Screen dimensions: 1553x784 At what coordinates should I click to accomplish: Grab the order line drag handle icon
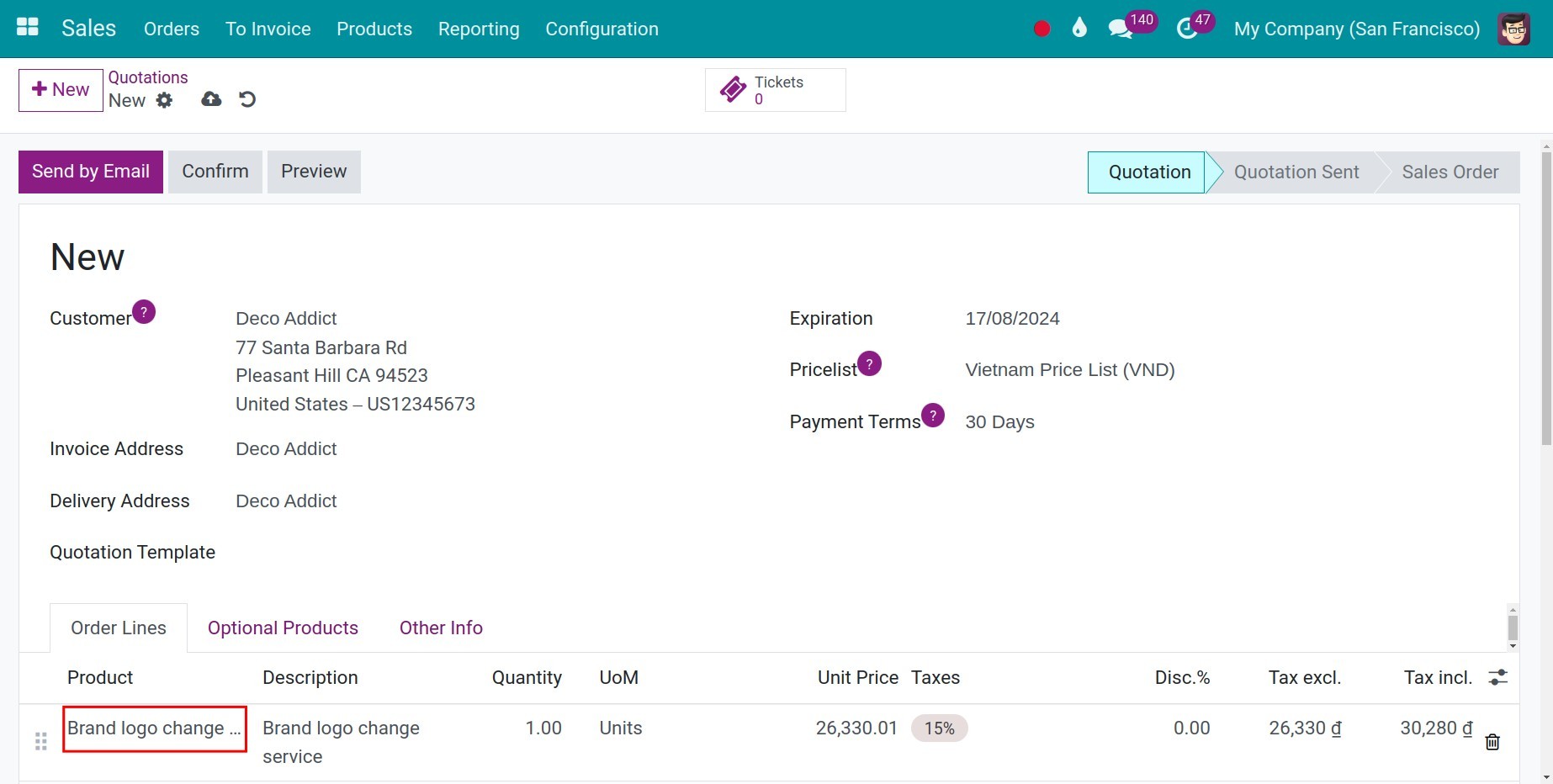(40, 741)
